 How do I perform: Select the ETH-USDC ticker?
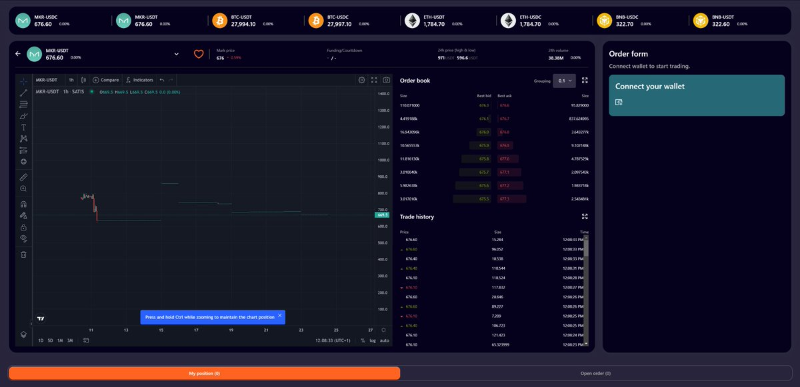click(531, 21)
